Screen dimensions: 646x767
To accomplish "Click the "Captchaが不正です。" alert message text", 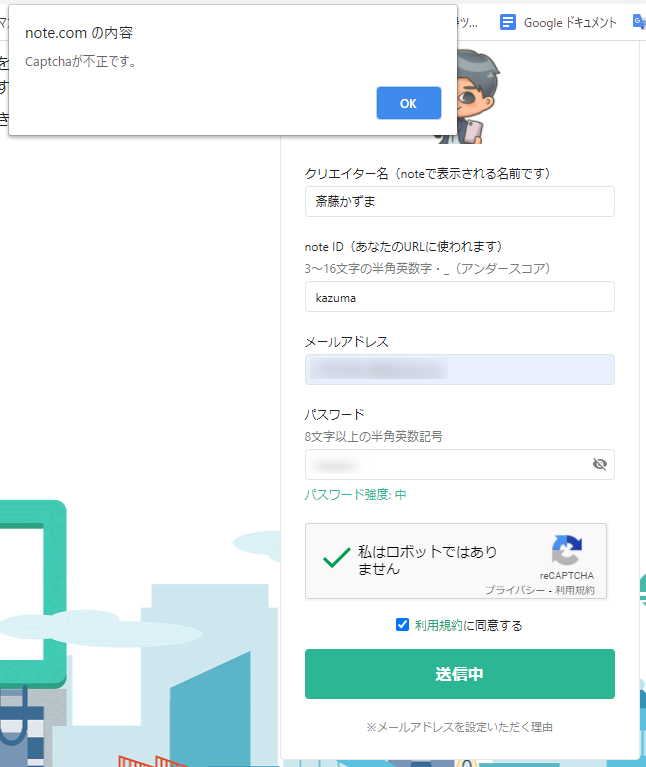I will [81, 62].
